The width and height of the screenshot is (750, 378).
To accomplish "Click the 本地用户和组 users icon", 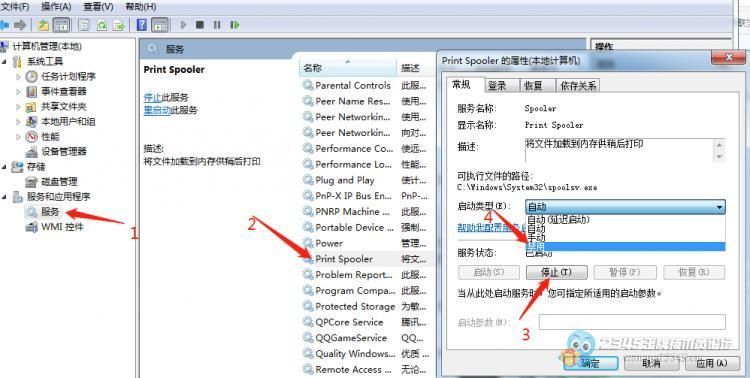I will point(32,122).
